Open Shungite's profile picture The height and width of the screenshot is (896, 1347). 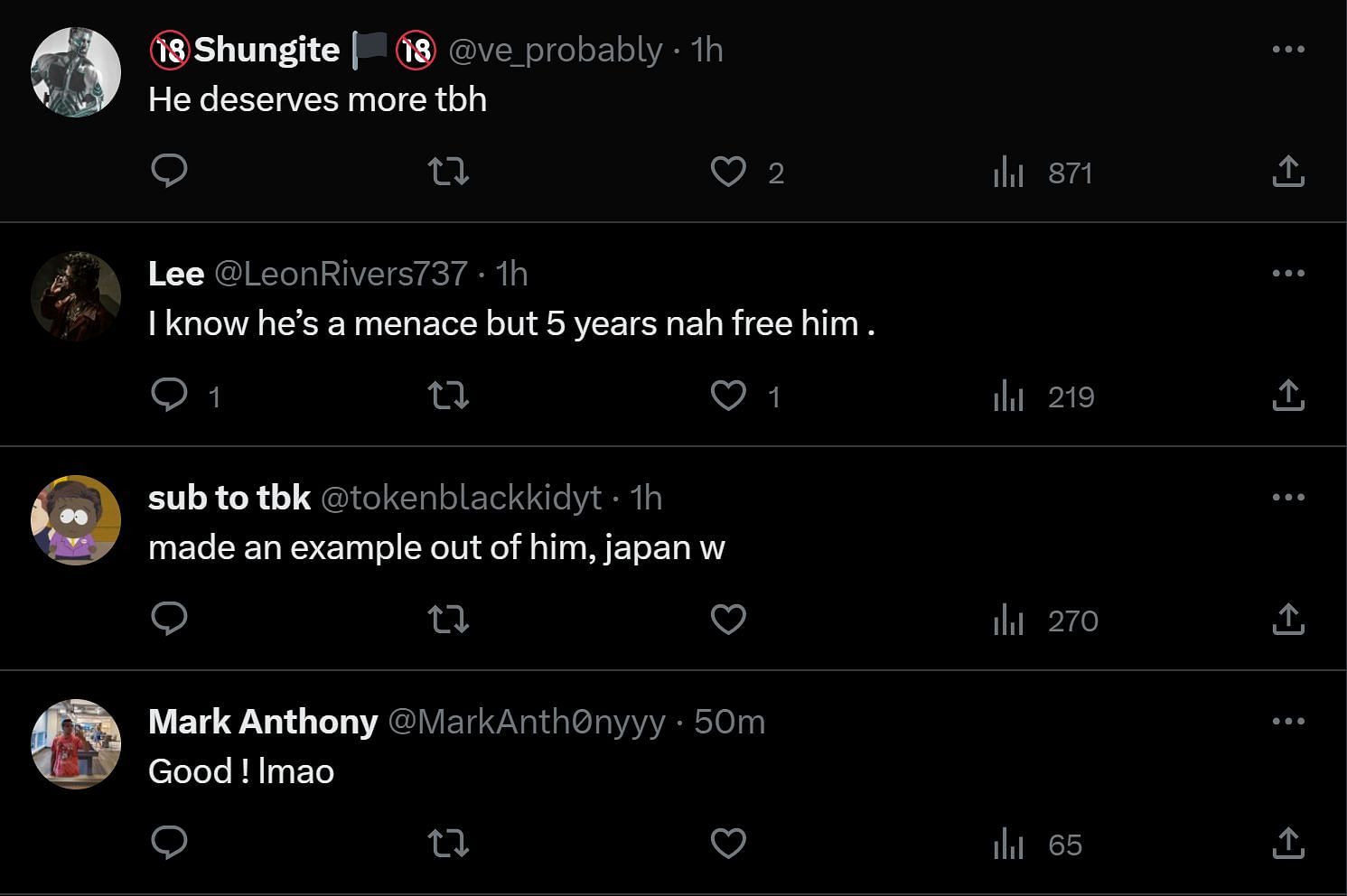coord(76,72)
